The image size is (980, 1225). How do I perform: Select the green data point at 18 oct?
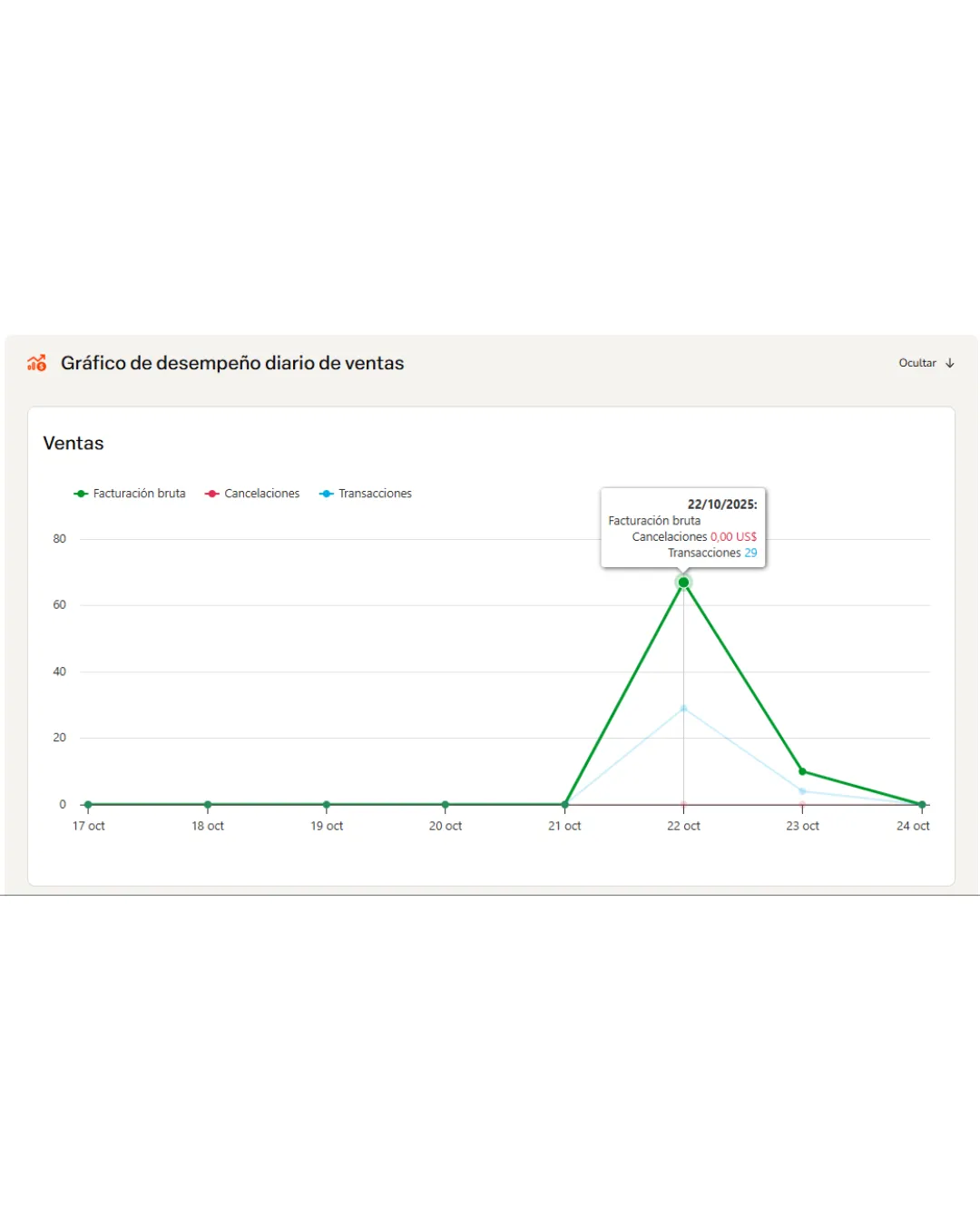pos(208,805)
